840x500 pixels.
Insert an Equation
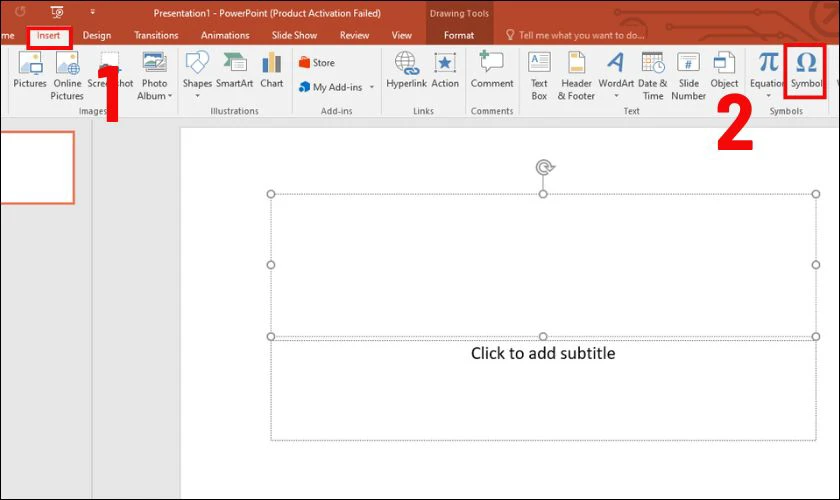767,70
